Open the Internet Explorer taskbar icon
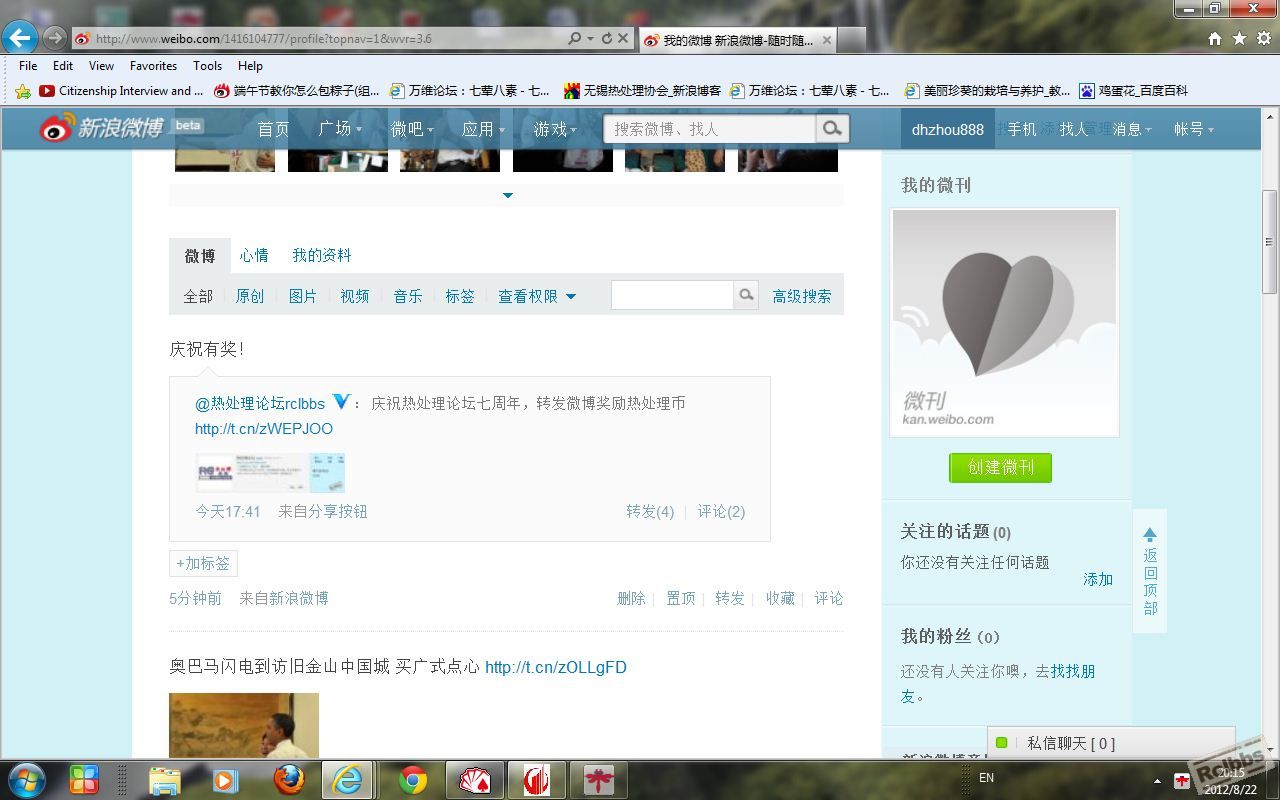1280x800 pixels. point(347,780)
